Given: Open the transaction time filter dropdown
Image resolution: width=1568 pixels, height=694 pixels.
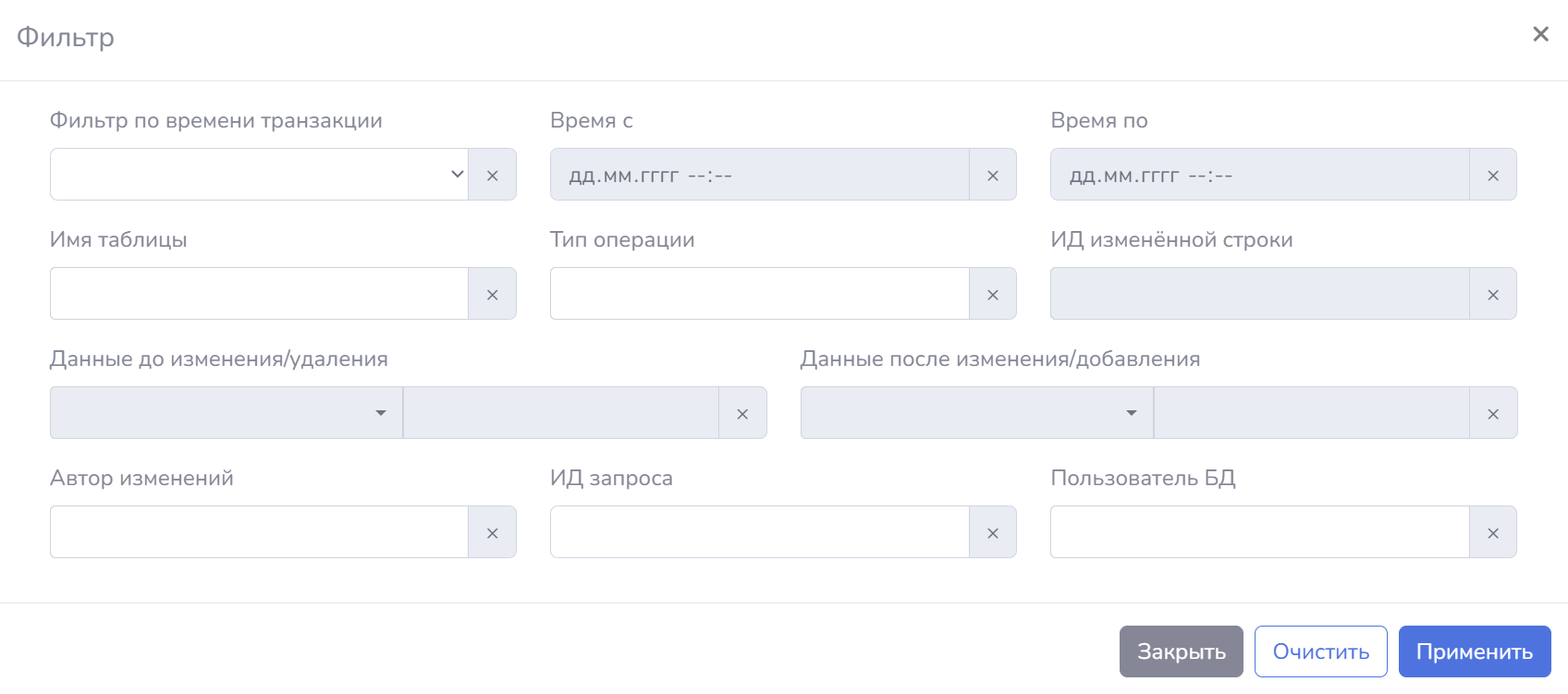Looking at the screenshot, I should tap(259, 175).
